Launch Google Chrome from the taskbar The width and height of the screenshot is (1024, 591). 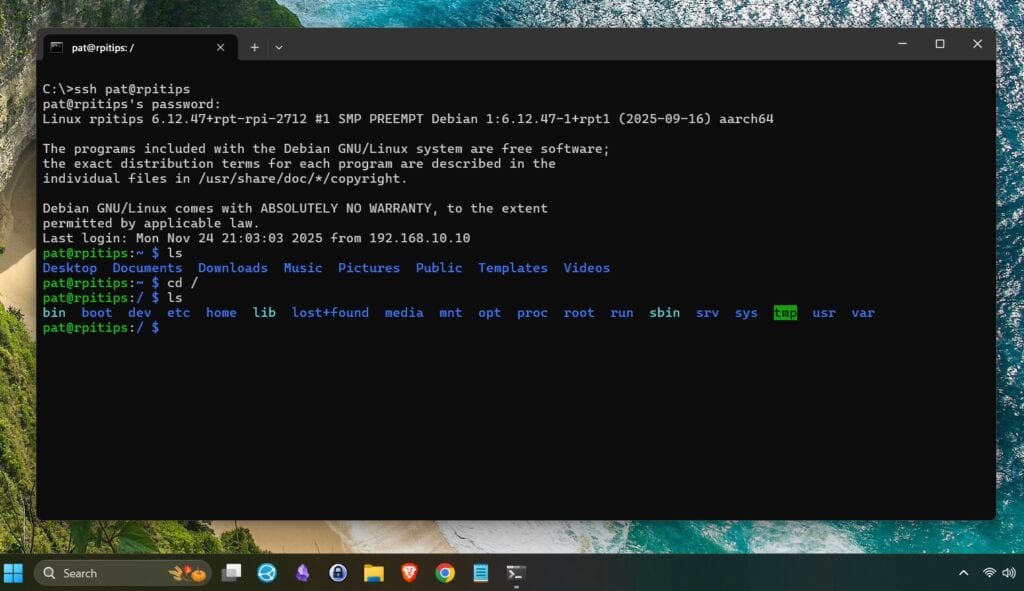445,573
